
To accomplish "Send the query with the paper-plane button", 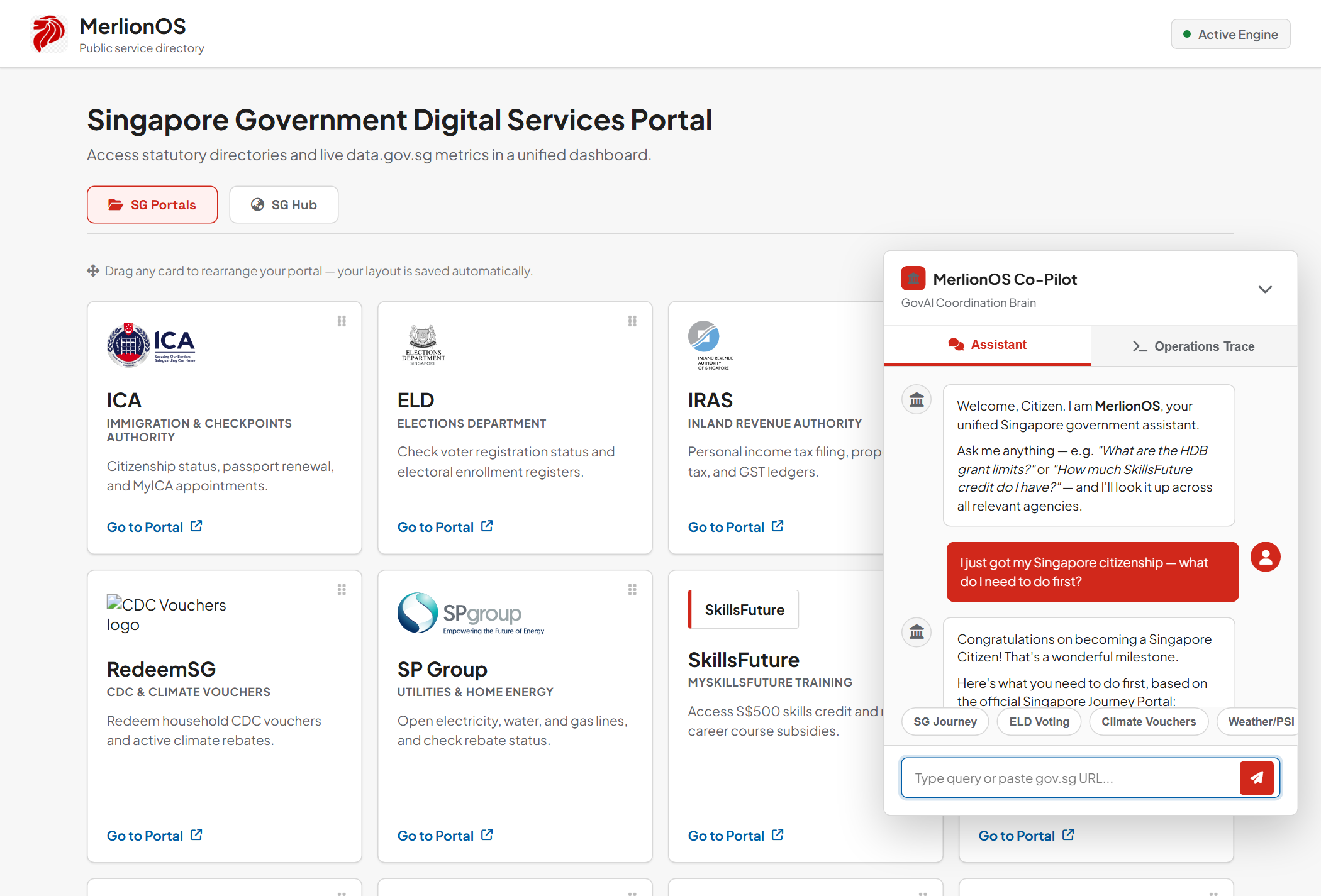I will 1257,778.
